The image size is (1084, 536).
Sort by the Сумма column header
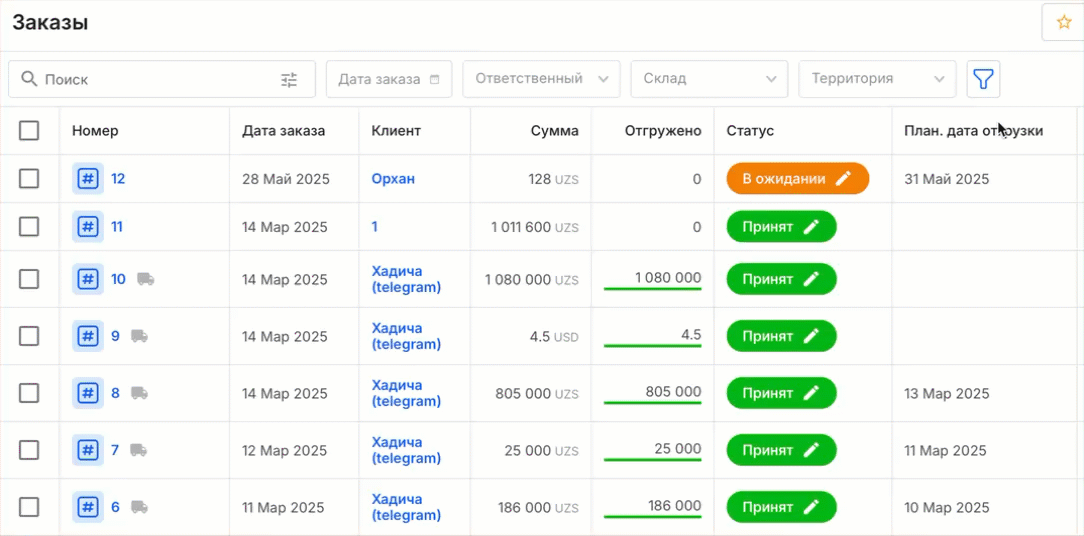tap(554, 131)
